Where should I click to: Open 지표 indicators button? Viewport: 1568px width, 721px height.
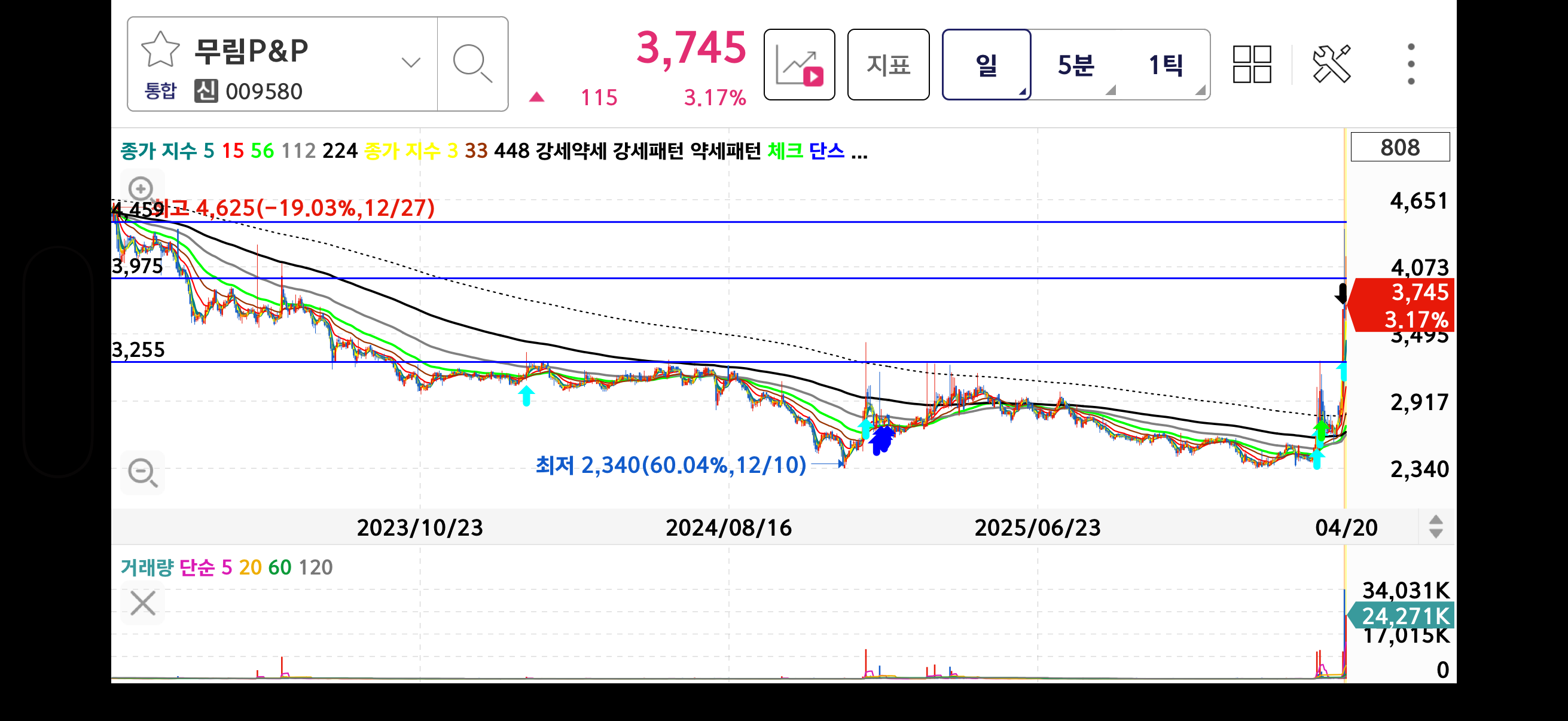tap(888, 65)
